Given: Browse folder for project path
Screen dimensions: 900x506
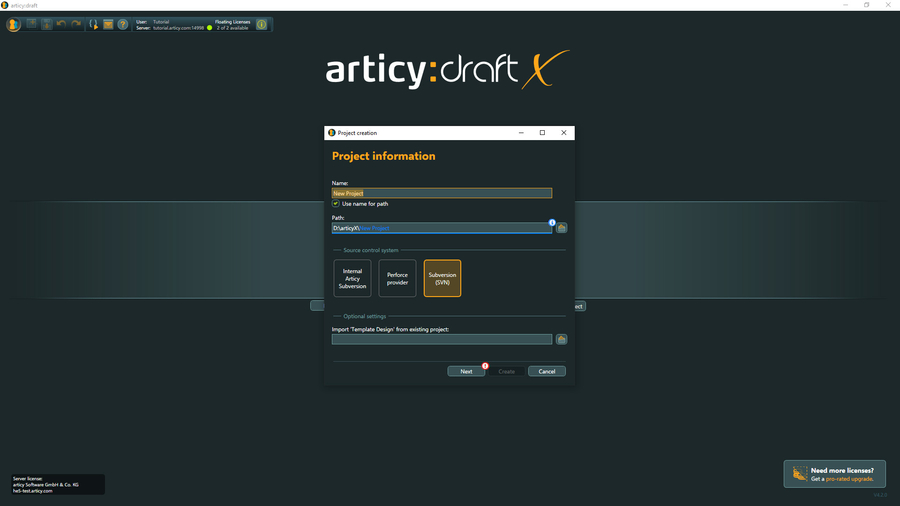Looking at the screenshot, I should pos(561,228).
